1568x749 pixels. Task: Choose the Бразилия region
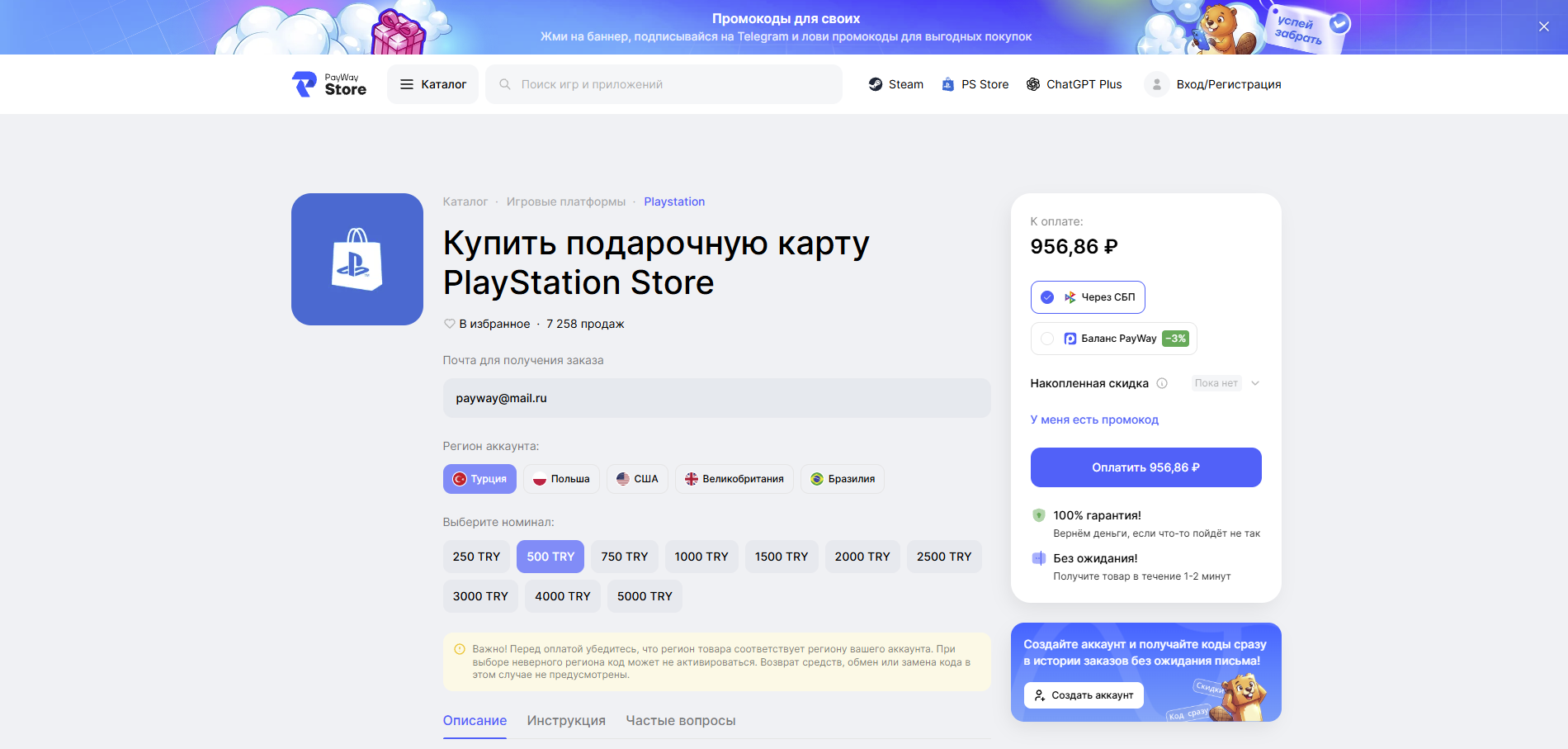[843, 479]
